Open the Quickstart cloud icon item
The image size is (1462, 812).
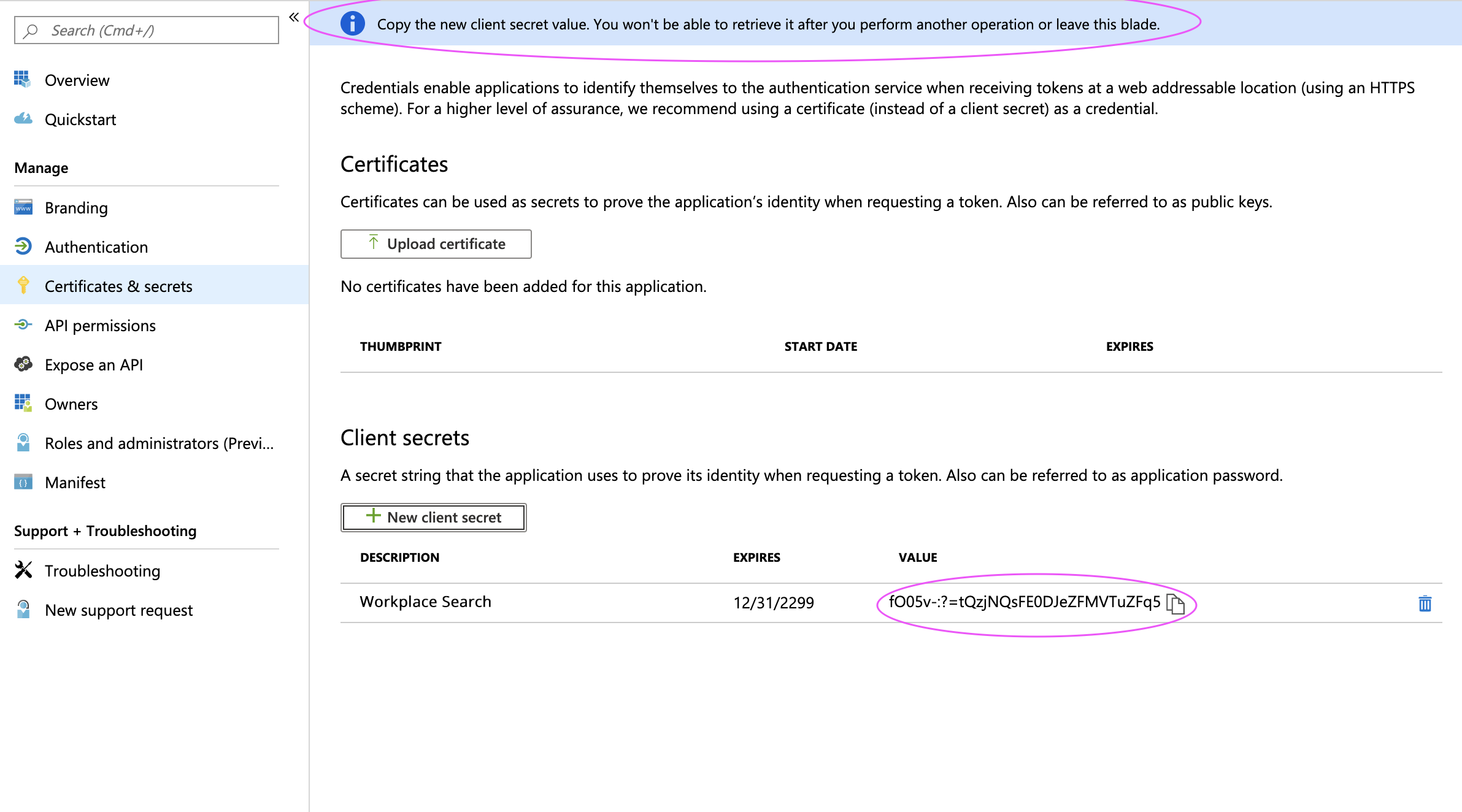pos(23,119)
